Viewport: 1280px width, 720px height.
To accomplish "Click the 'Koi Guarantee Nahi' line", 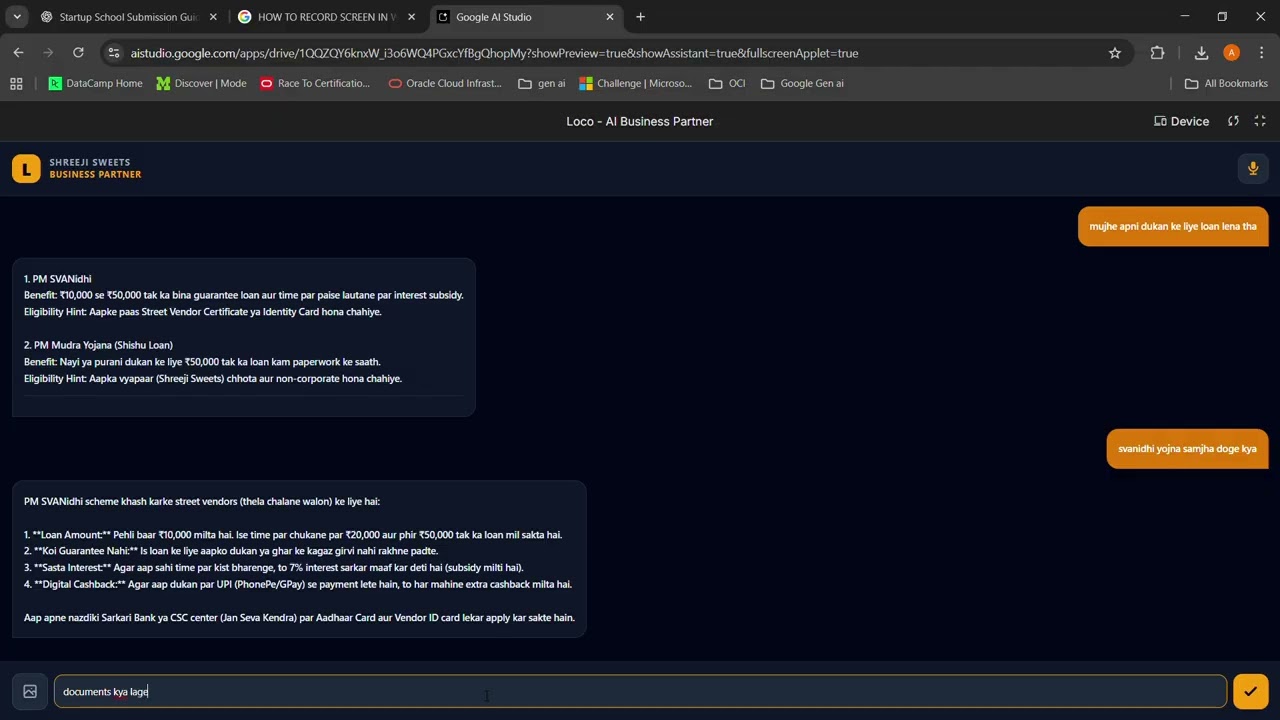I will point(231,551).
